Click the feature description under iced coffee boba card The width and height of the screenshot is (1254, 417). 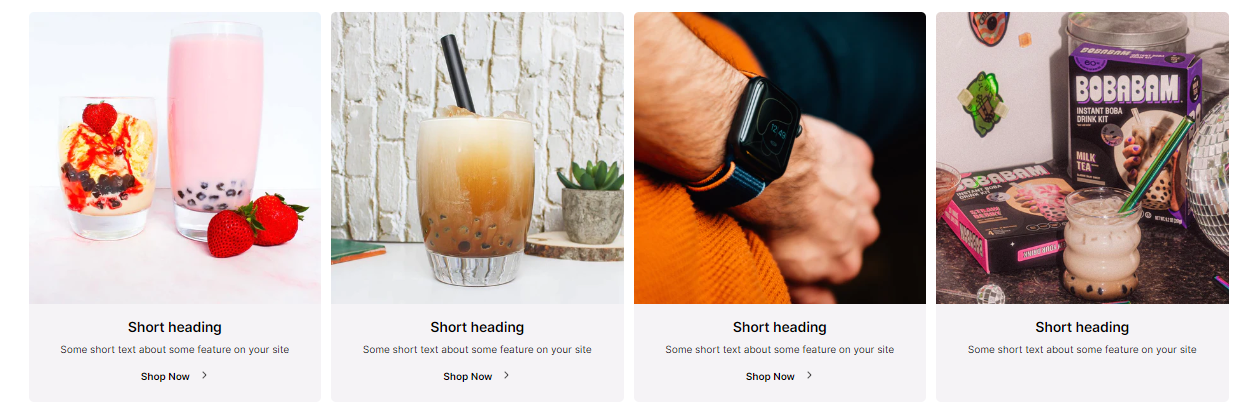pos(477,350)
